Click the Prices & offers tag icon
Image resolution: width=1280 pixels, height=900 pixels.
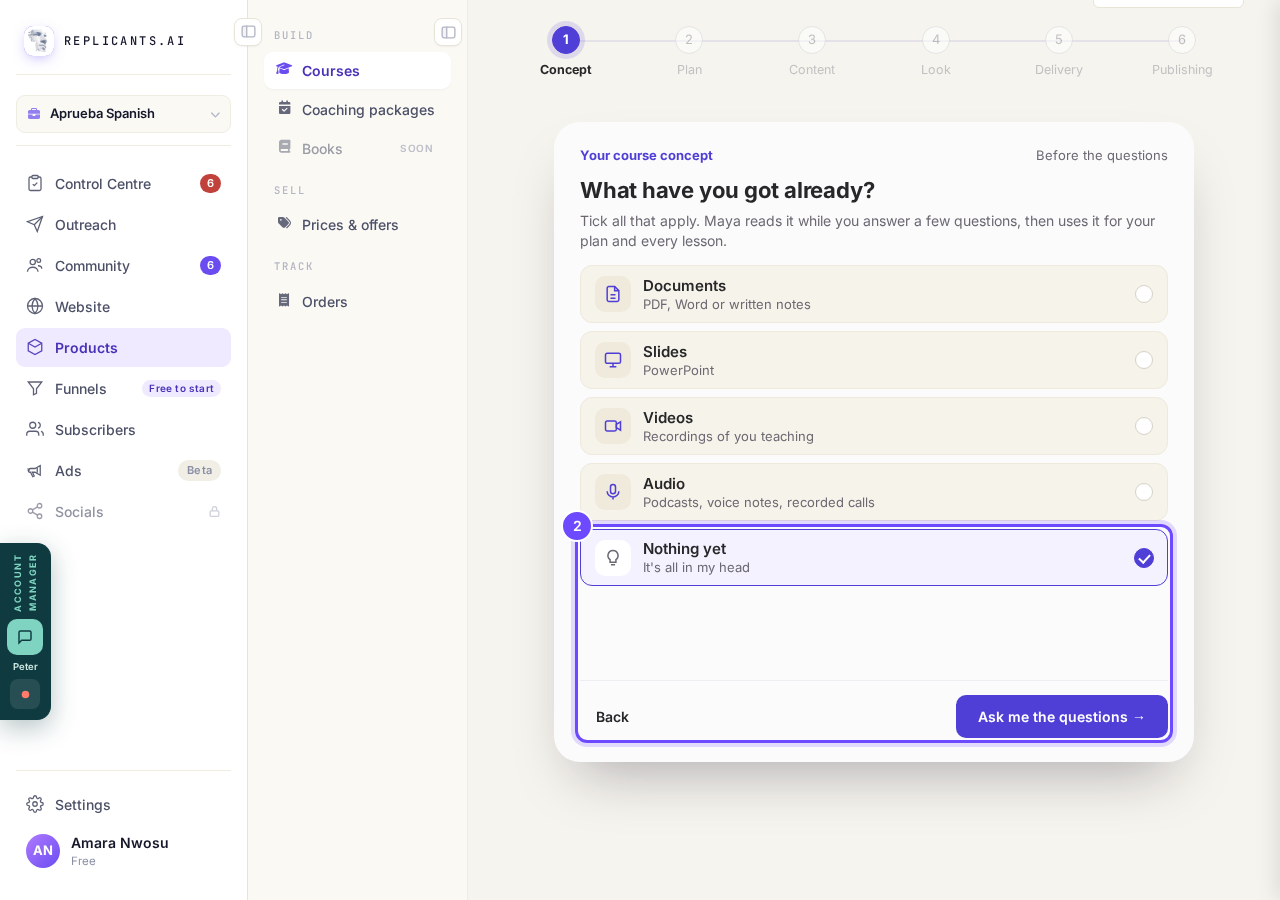[x=285, y=223]
